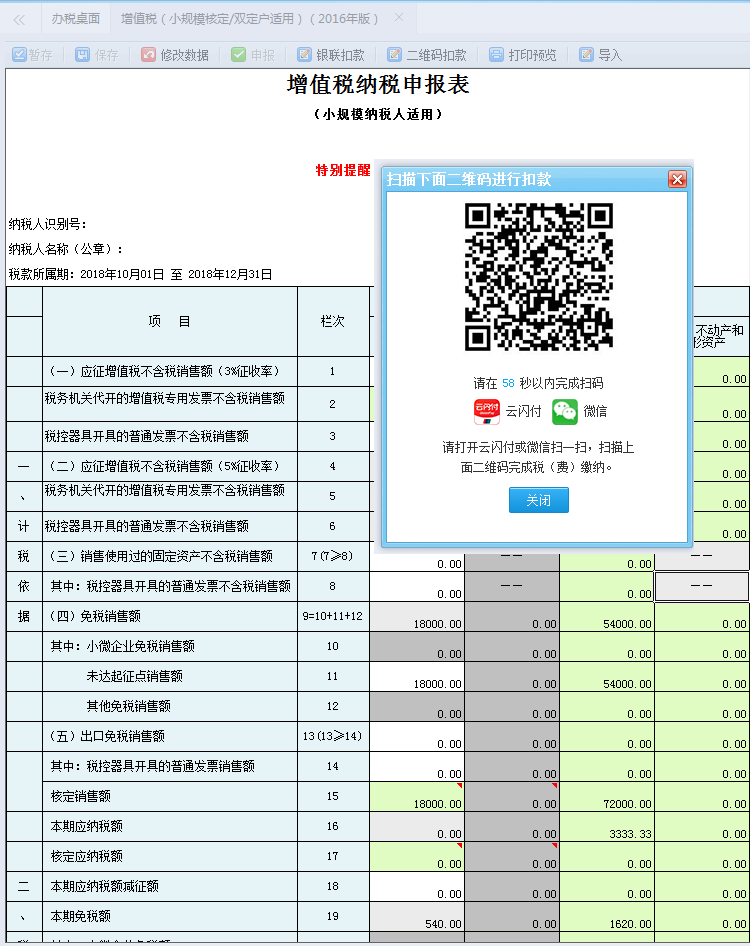Click the 未达起征点销售额 cell showing 54000.00
Screen dimensions: 750x946
[607, 677]
